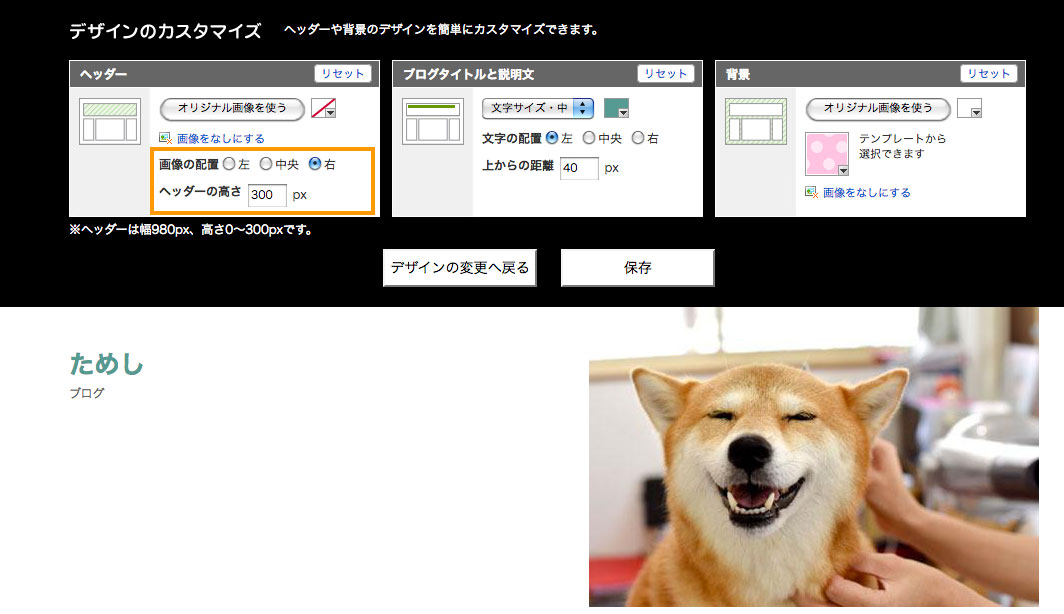Reset the ブログタイトルと説明文 panel

pos(666,73)
